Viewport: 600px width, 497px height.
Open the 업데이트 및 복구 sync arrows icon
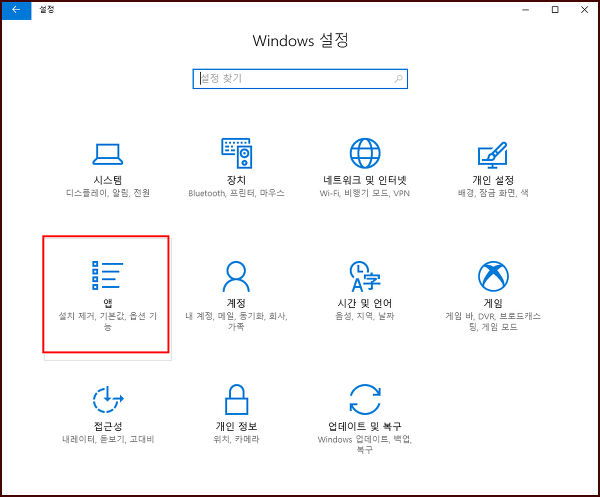(365, 399)
